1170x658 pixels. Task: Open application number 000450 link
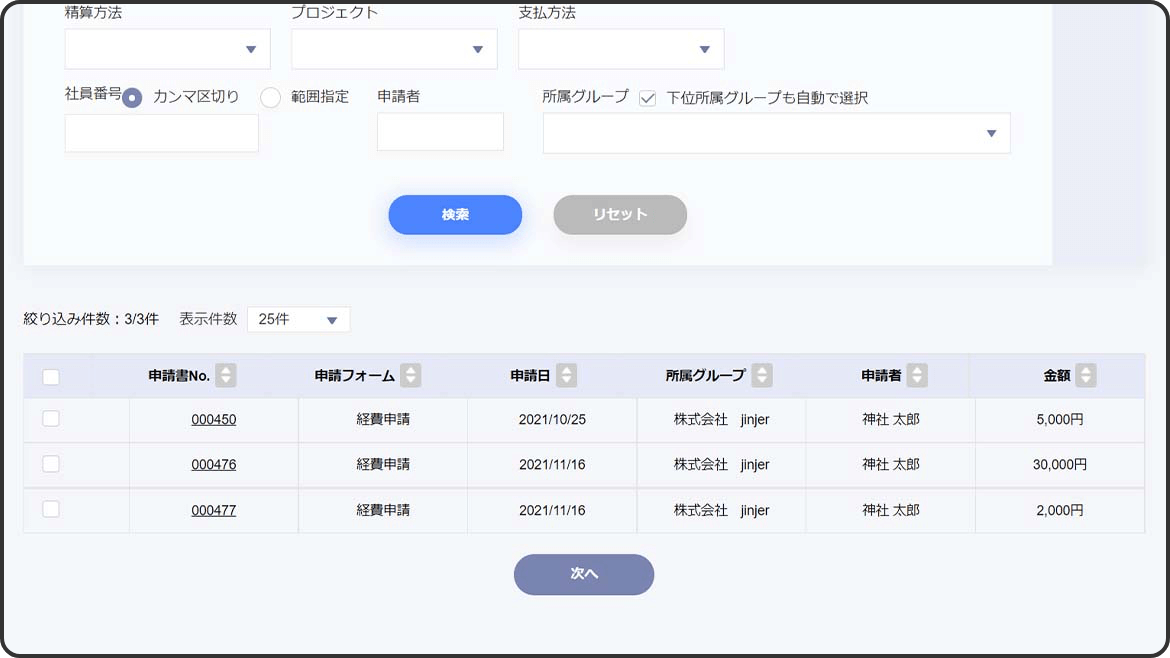(x=214, y=420)
